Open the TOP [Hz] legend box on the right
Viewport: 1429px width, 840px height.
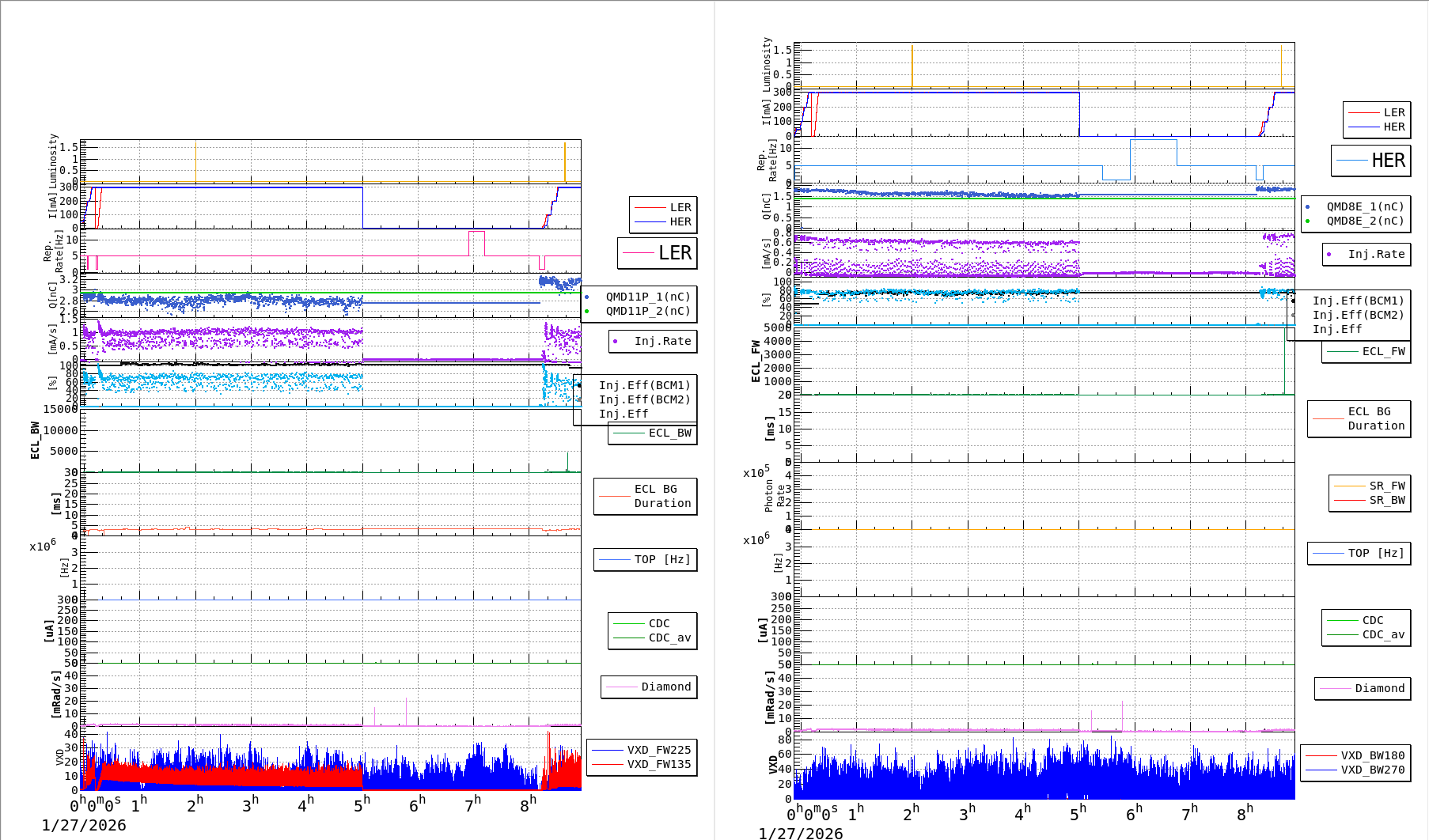[1359, 553]
